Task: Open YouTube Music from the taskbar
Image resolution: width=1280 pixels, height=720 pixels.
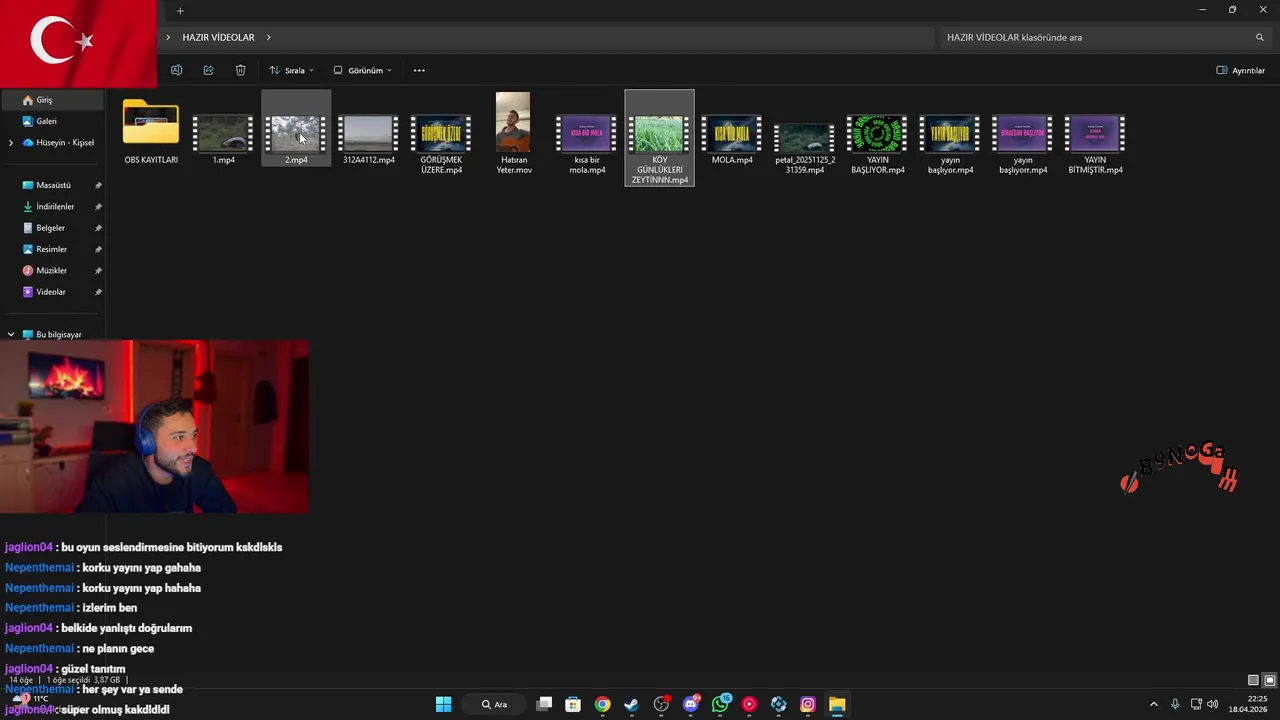Action: tap(749, 704)
